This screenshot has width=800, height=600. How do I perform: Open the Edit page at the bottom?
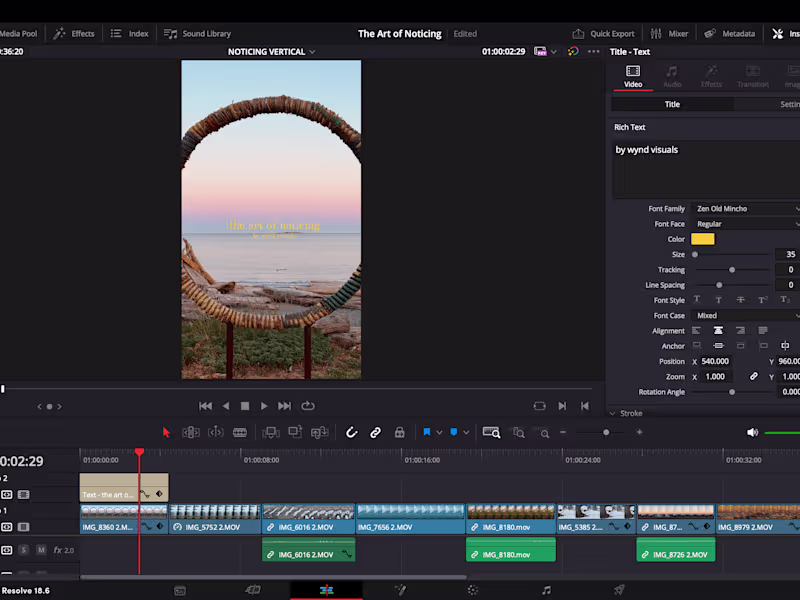click(x=327, y=590)
